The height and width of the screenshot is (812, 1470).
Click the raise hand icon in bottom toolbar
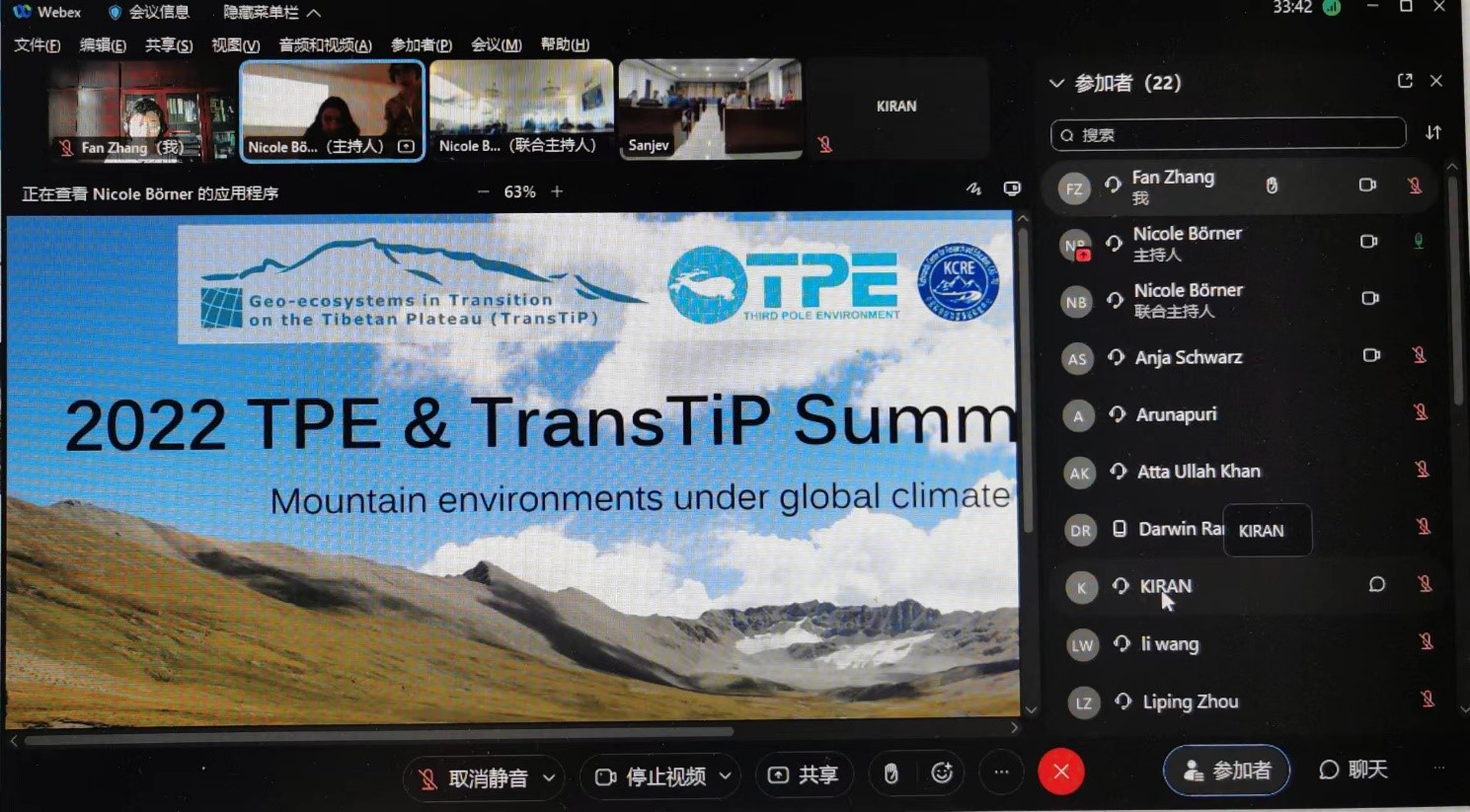point(890,775)
